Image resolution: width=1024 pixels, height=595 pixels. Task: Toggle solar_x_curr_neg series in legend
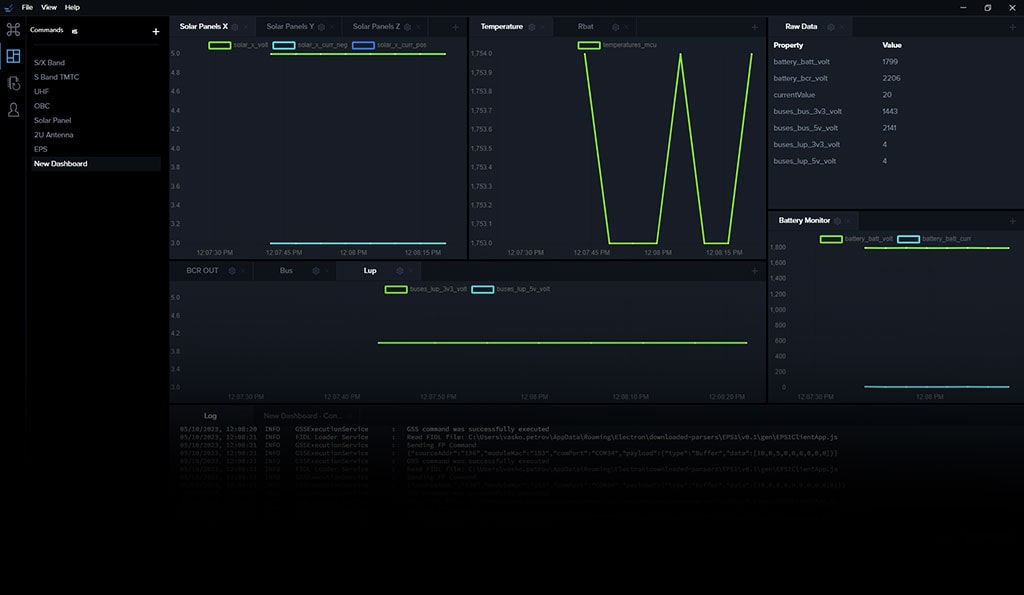[310, 45]
